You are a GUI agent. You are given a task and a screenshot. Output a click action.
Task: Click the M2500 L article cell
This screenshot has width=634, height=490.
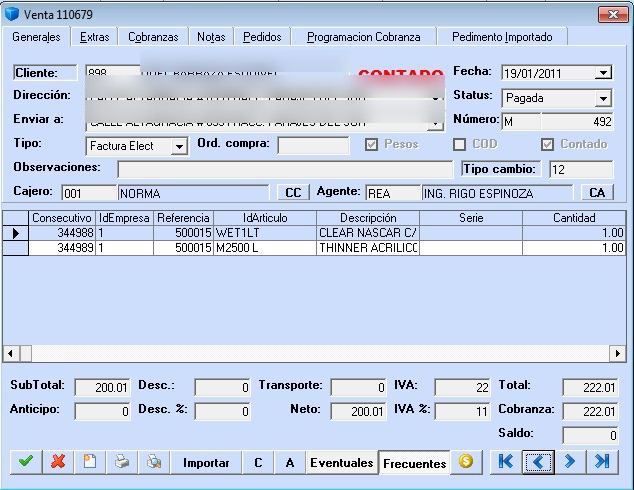click(x=265, y=248)
